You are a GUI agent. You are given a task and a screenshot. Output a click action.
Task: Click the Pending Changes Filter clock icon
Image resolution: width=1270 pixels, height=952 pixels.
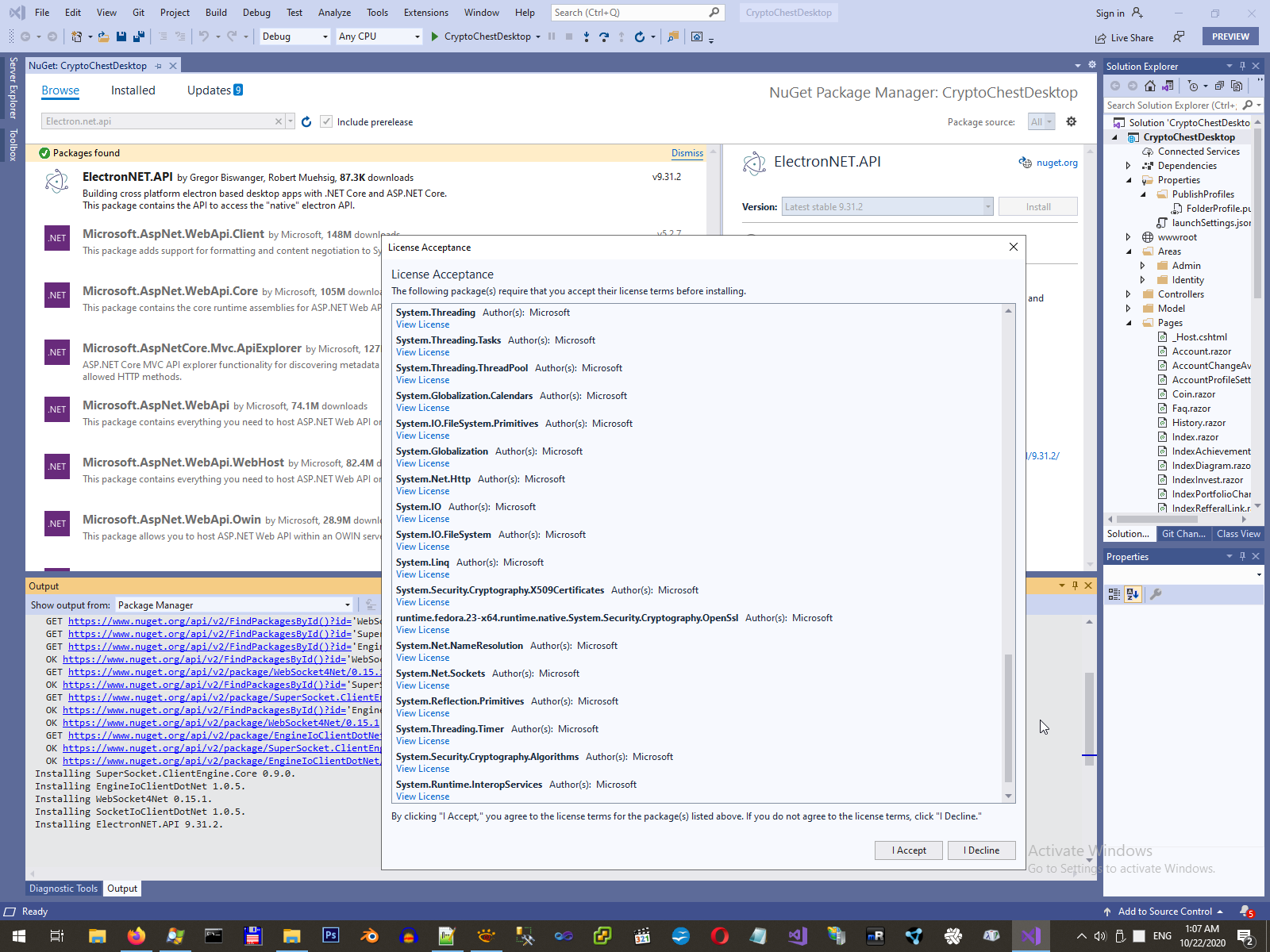pos(1193,86)
